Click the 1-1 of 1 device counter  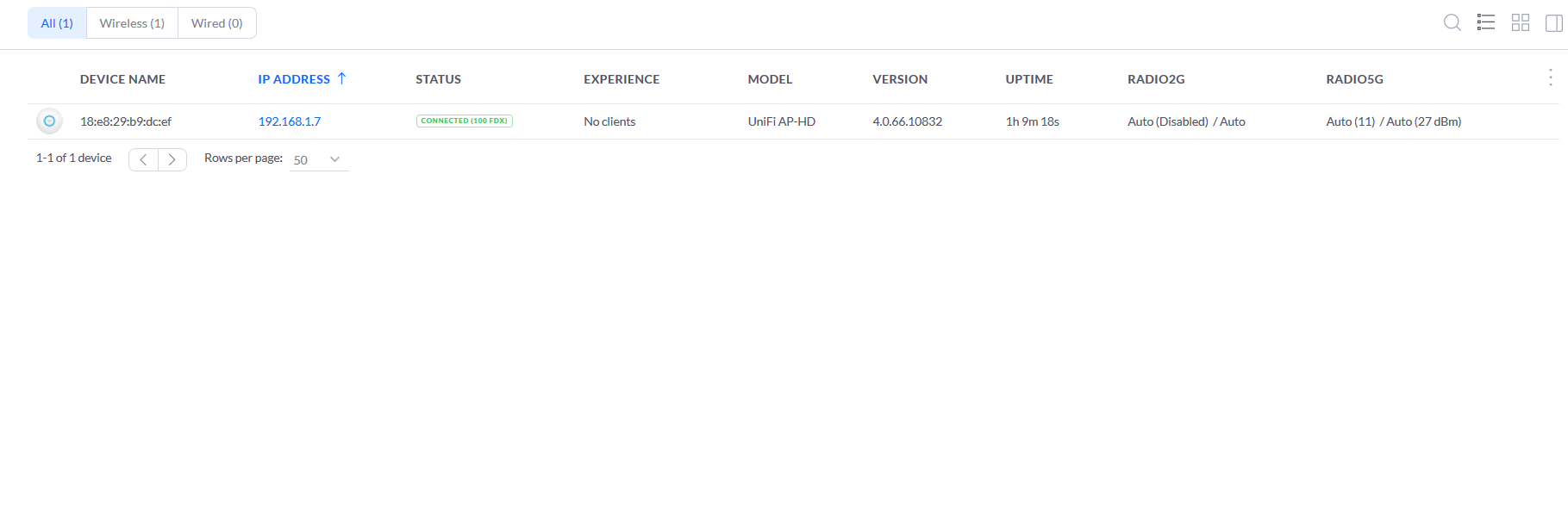coord(73,158)
